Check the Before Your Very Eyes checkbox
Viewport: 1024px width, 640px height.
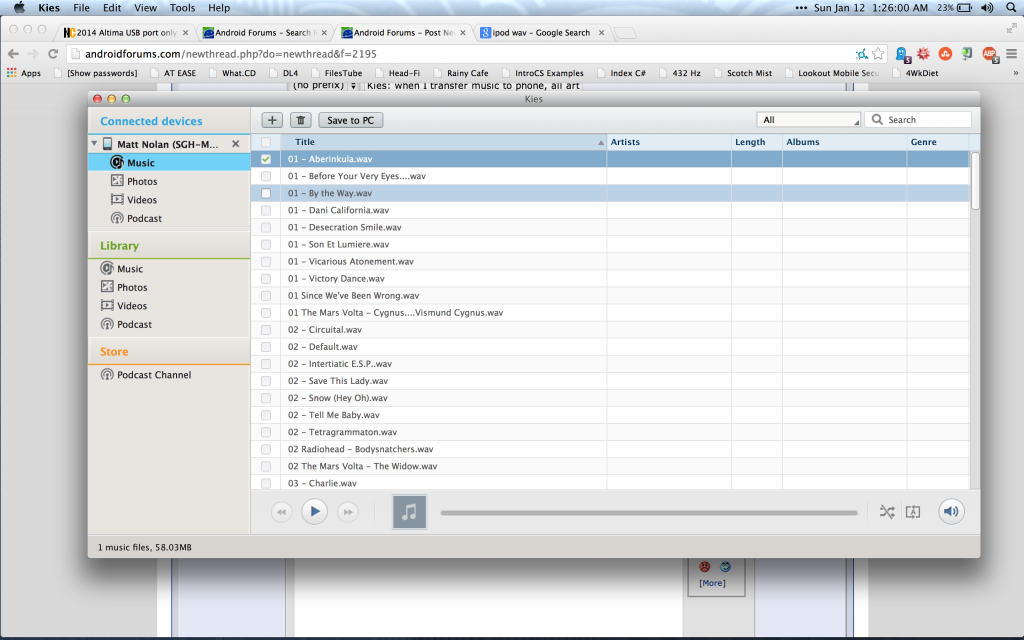pos(266,176)
